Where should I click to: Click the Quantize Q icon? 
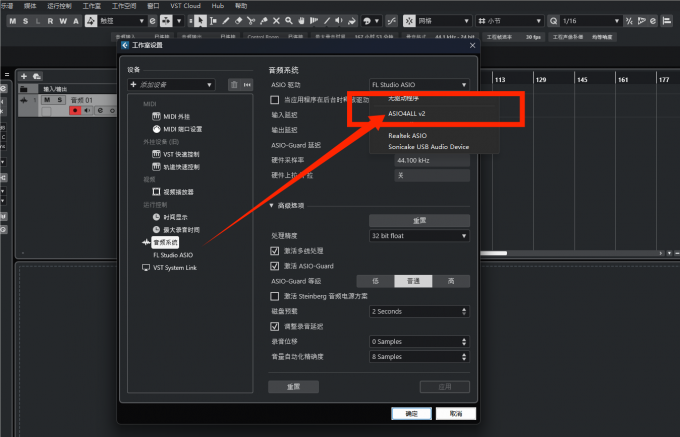(x=553, y=21)
